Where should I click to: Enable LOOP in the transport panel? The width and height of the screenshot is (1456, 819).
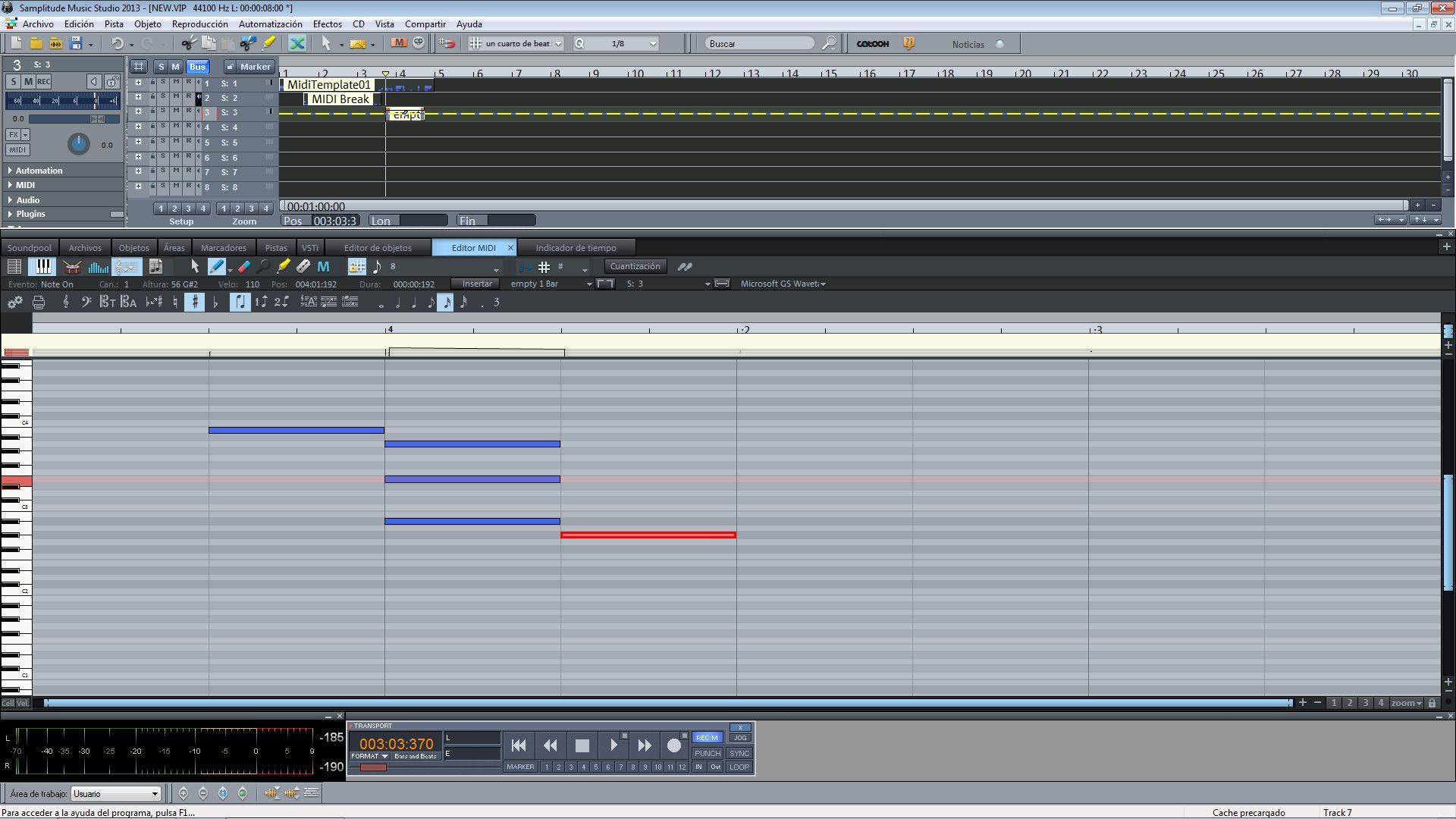[x=739, y=767]
